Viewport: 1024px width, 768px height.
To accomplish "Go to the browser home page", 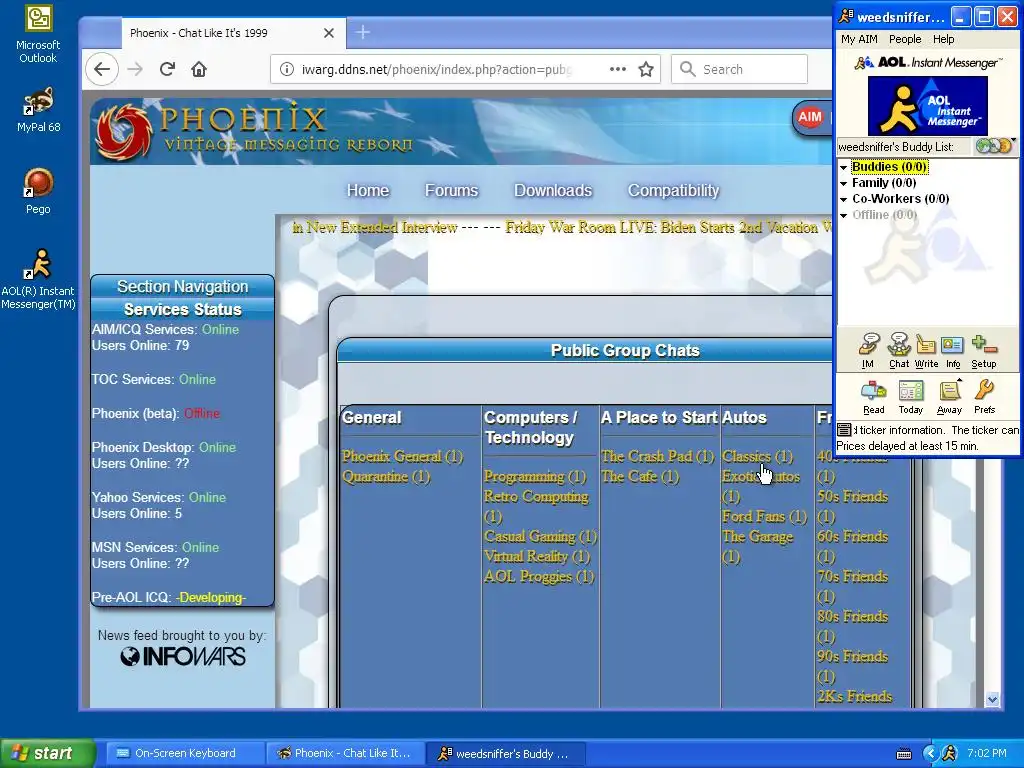I will 199,69.
